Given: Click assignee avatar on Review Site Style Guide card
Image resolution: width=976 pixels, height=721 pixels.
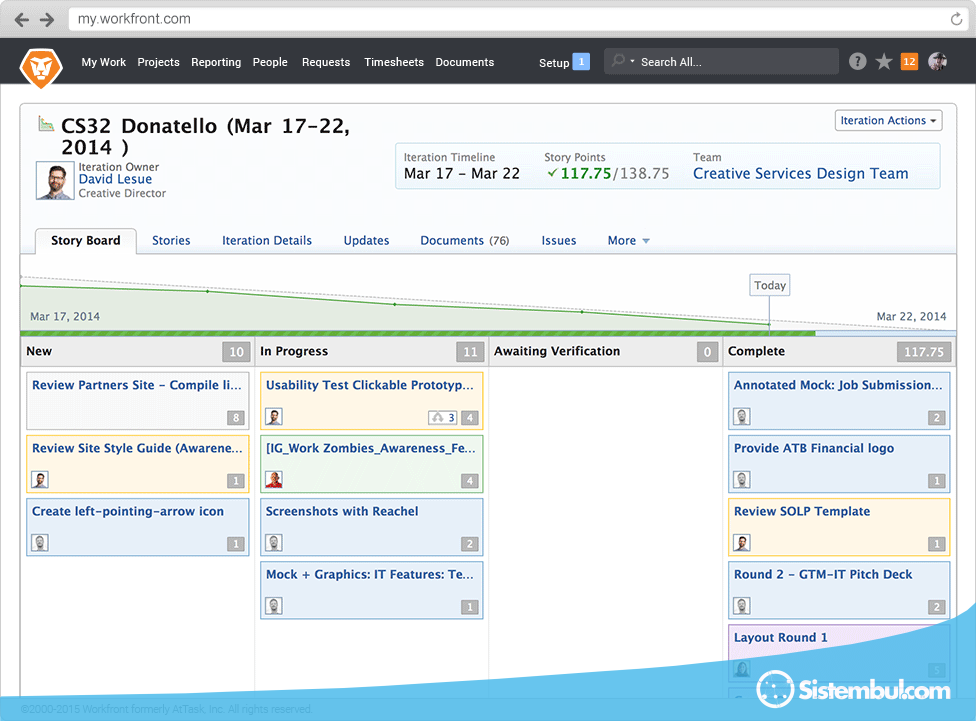Looking at the screenshot, I should tap(40, 479).
